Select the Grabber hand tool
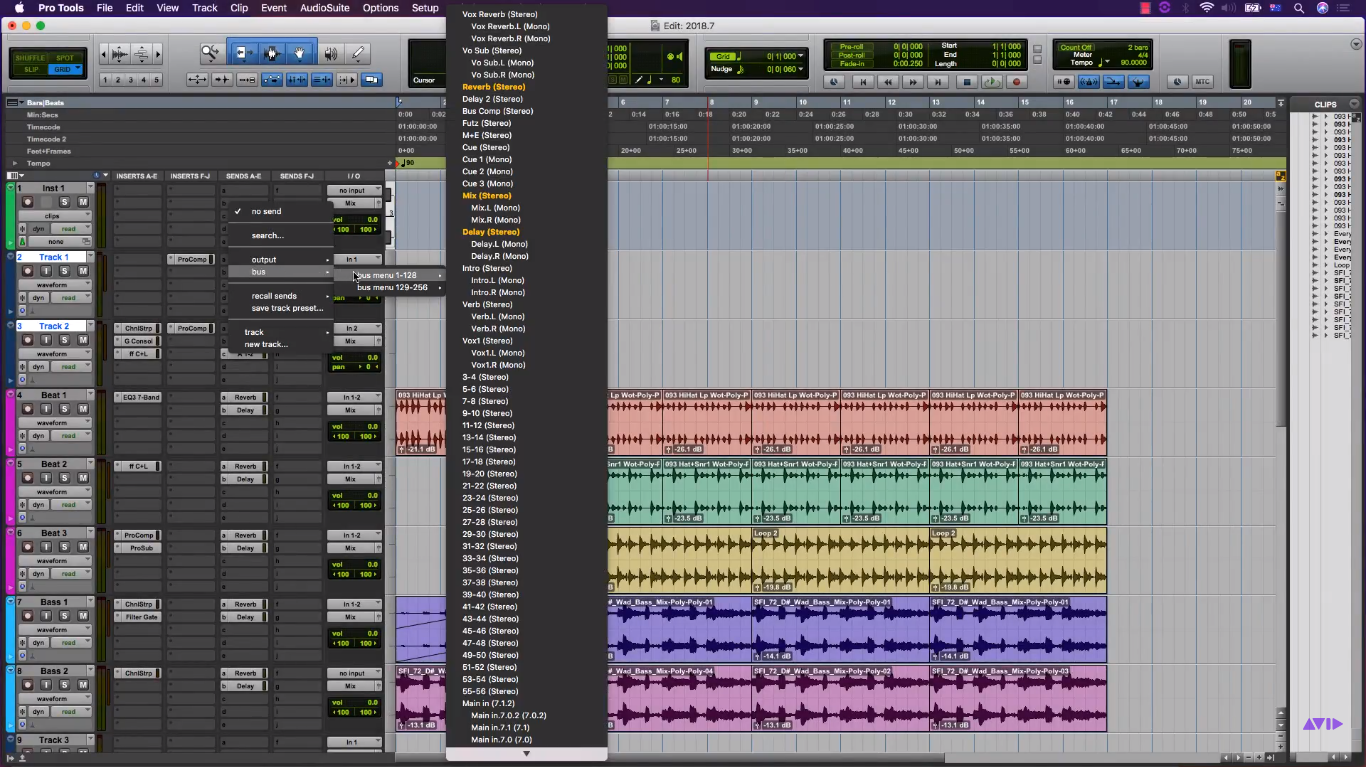Viewport: 1366px width, 767px height. 300,51
